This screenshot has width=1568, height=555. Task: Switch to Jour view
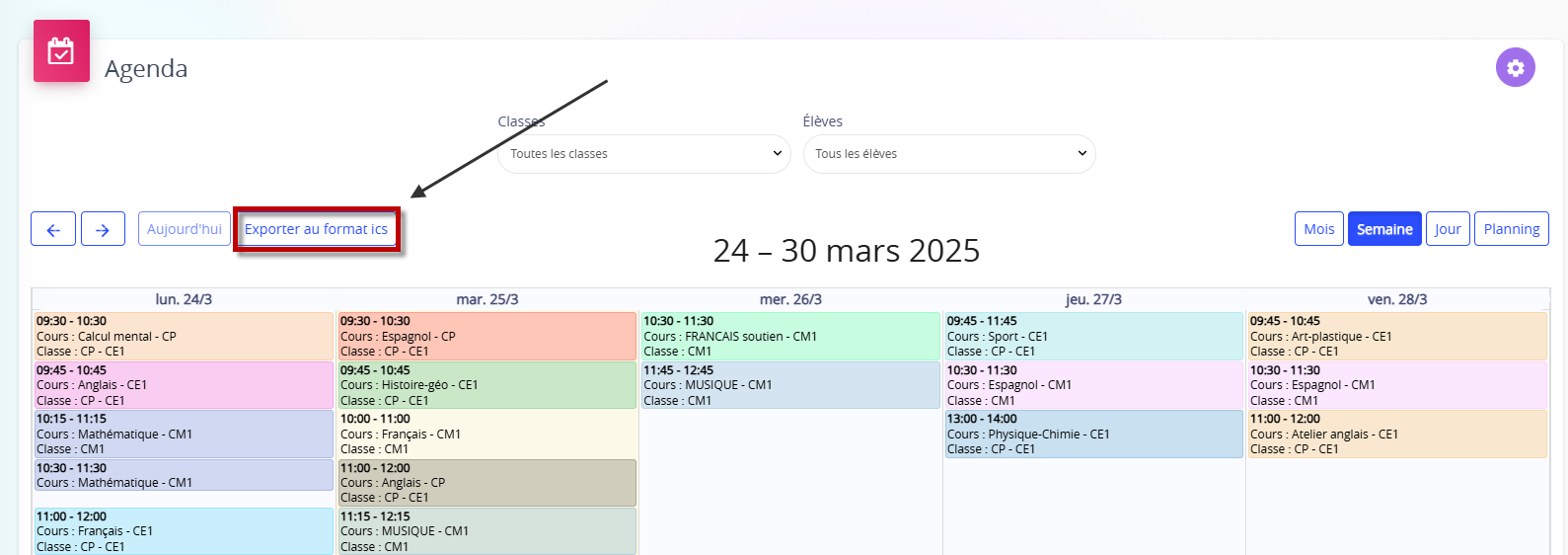point(1448,229)
